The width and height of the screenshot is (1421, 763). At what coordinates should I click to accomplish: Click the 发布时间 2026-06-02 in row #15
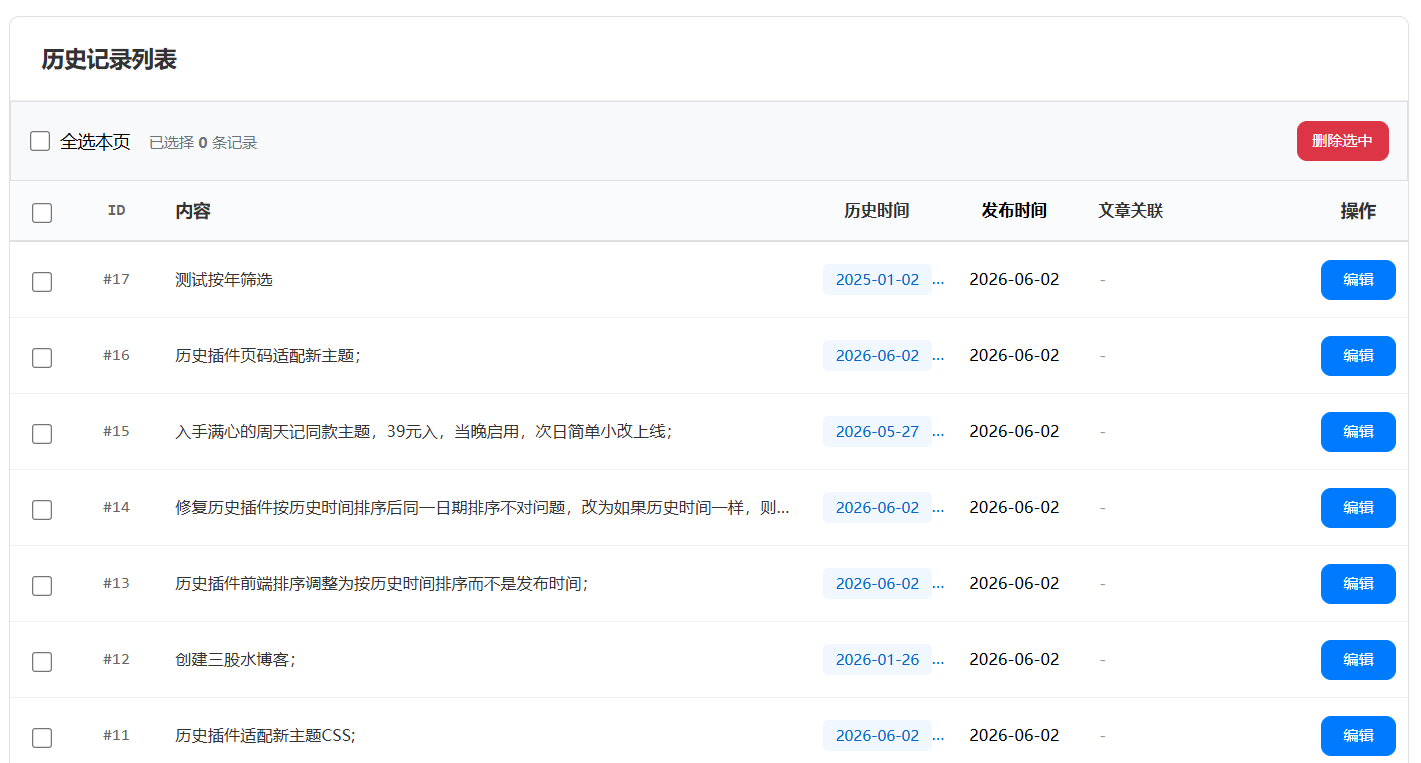pyautogui.click(x=1014, y=432)
